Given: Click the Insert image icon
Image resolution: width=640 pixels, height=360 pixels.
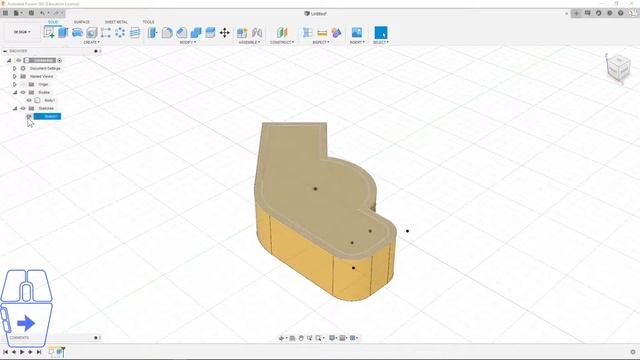Looking at the screenshot, I should click(357, 33).
